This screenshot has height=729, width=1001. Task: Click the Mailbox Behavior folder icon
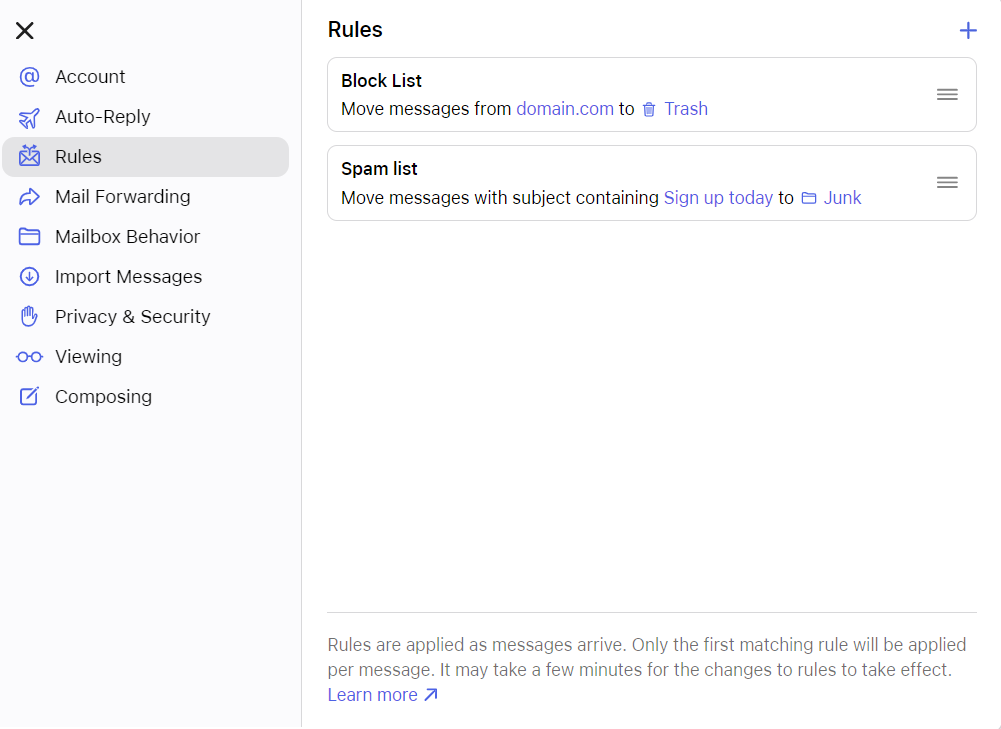(x=29, y=236)
